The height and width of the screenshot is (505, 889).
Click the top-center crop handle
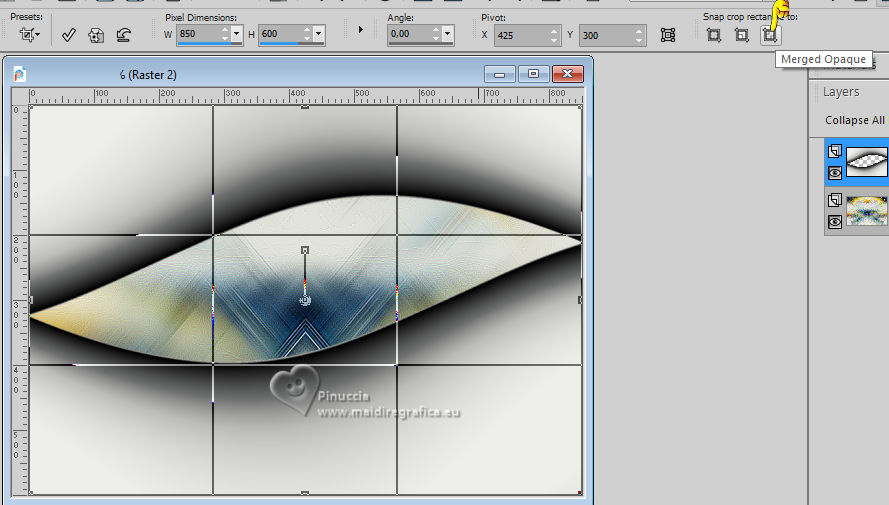pyautogui.click(x=305, y=107)
